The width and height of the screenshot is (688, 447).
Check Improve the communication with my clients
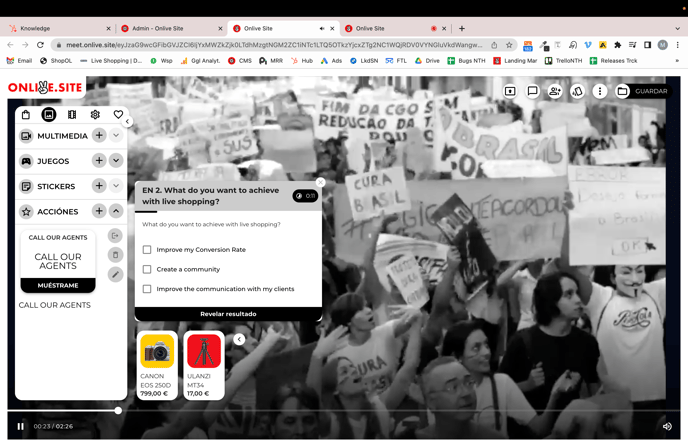click(x=147, y=289)
